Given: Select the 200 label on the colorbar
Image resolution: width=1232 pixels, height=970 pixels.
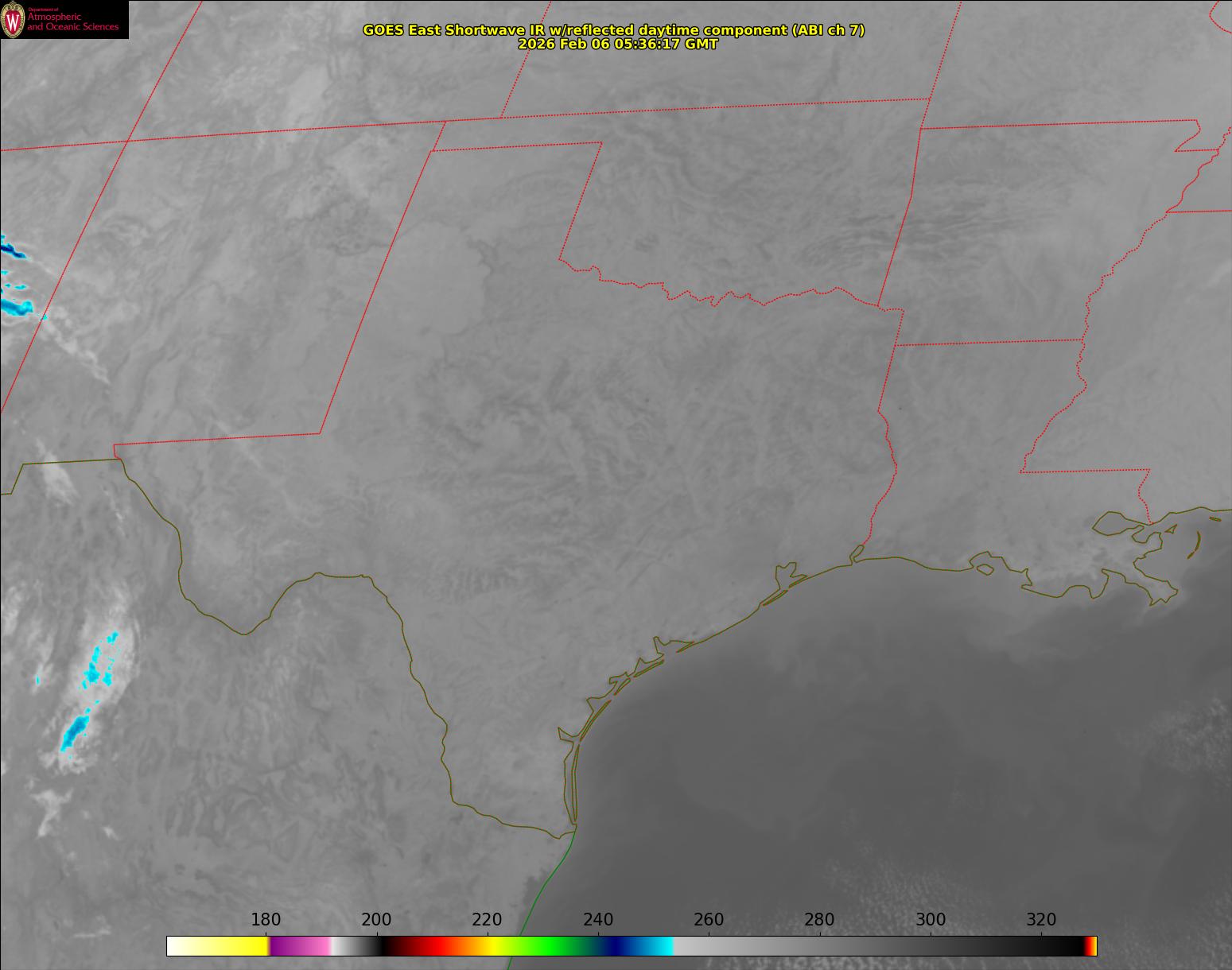Looking at the screenshot, I should coord(376,920).
